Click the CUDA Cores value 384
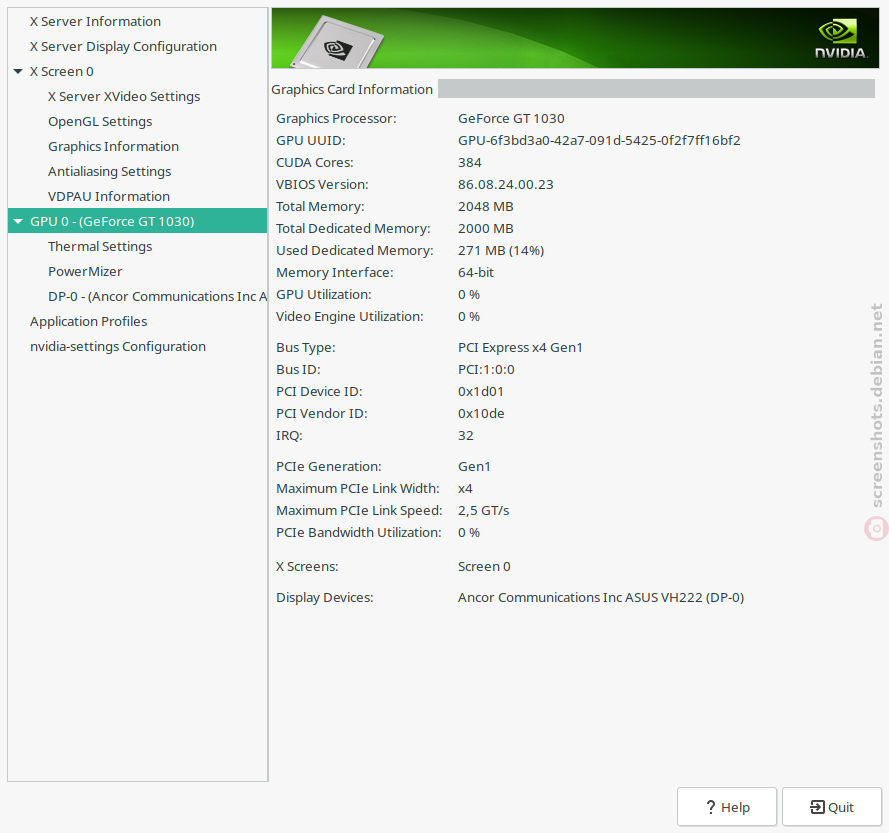 point(470,163)
